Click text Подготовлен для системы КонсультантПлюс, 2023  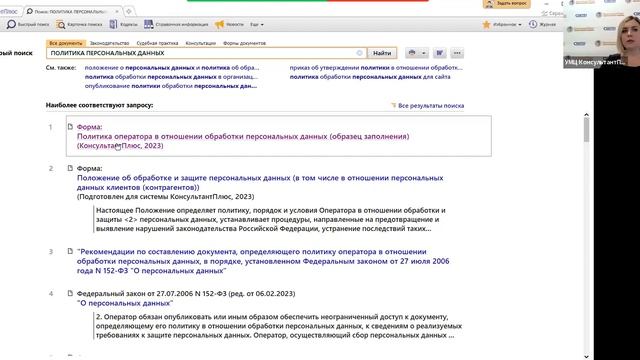click(165, 197)
